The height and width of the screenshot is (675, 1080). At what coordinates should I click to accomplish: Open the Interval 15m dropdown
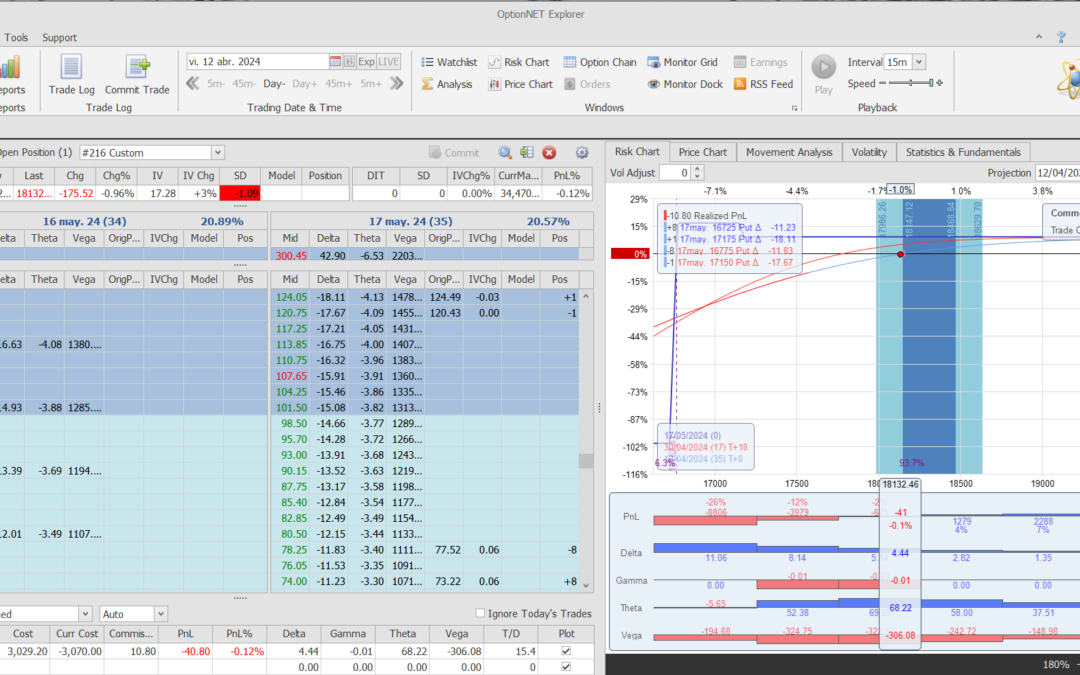coord(919,62)
